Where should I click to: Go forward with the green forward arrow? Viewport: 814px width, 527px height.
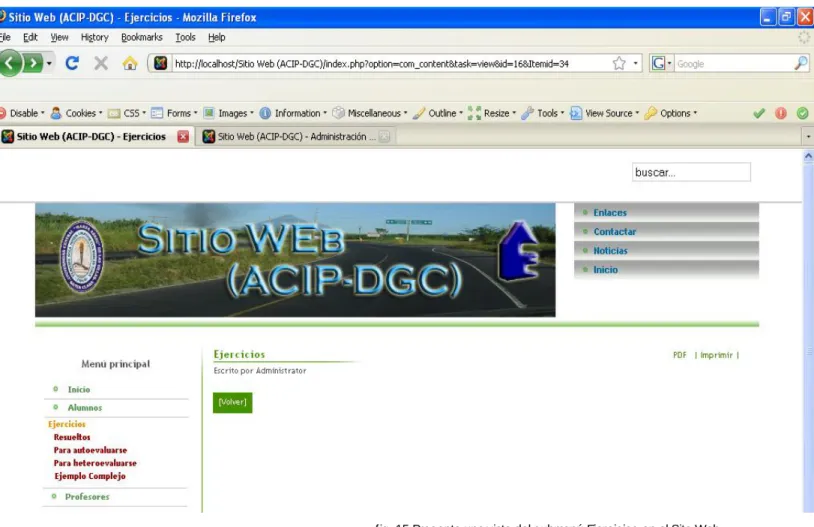coord(33,63)
